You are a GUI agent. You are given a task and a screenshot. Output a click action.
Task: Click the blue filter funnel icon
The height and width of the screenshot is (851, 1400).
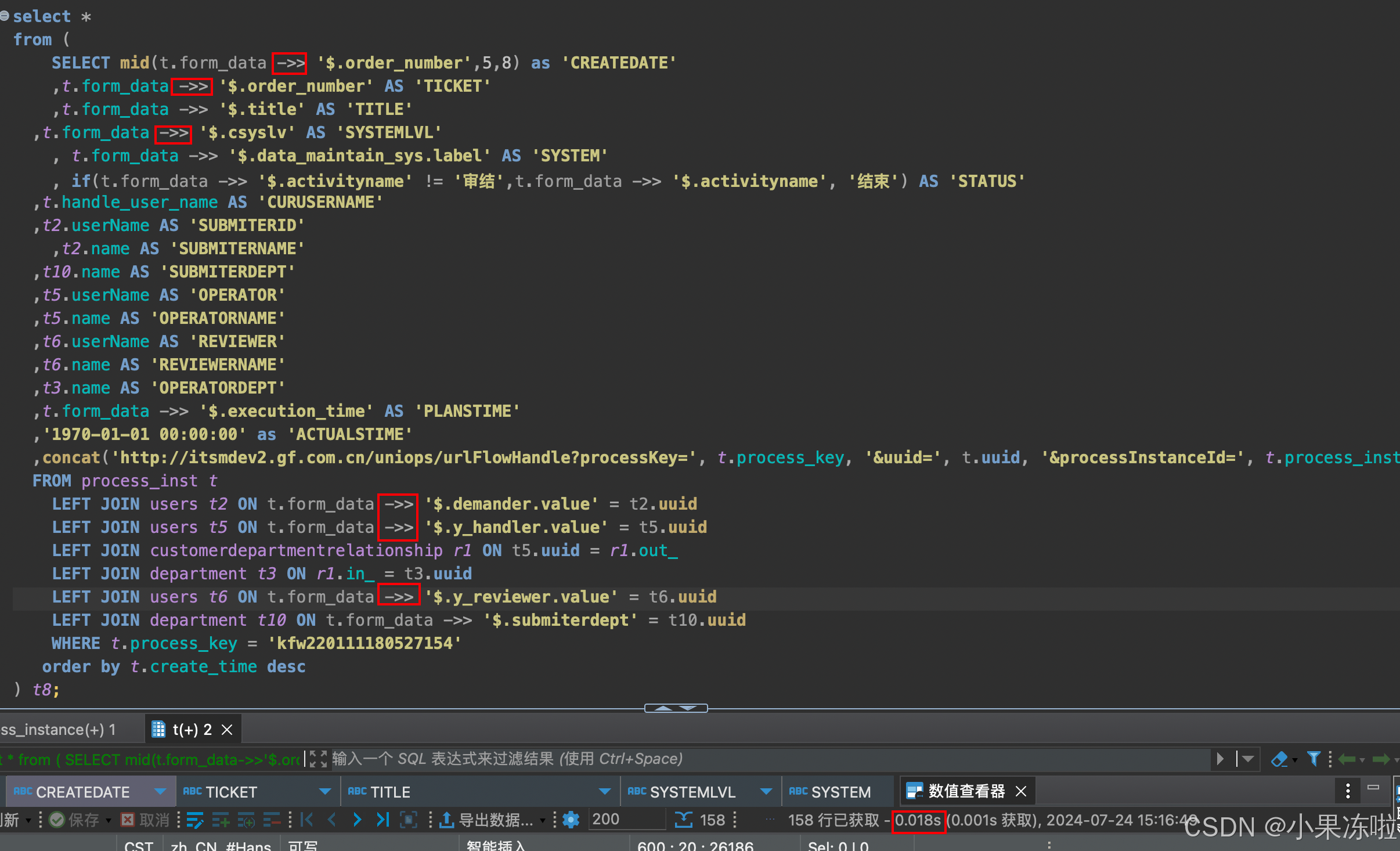point(1314,759)
